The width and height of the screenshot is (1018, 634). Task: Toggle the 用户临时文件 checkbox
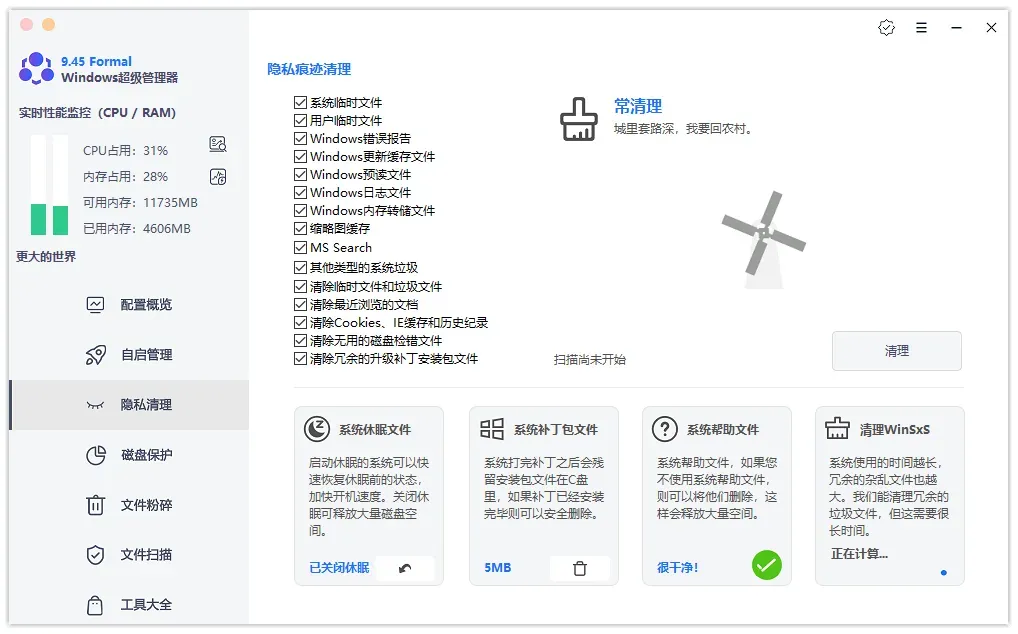(x=300, y=121)
